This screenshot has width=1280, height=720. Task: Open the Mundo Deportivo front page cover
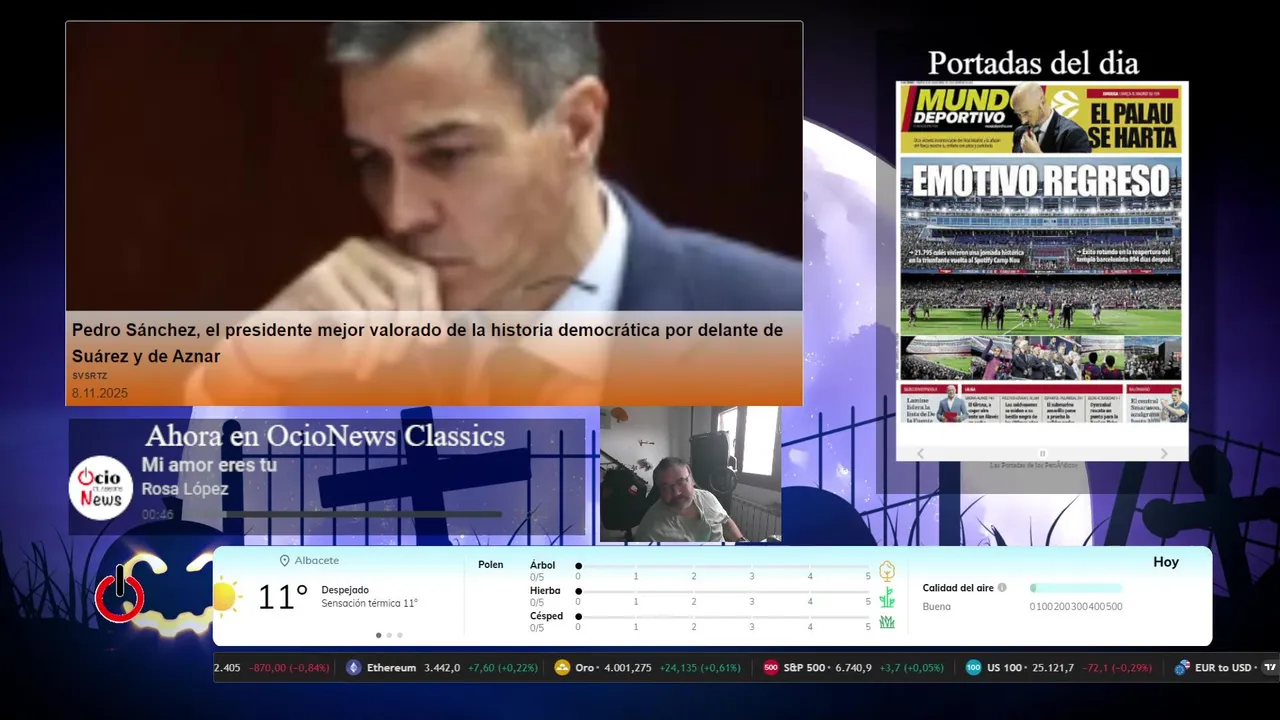1041,253
